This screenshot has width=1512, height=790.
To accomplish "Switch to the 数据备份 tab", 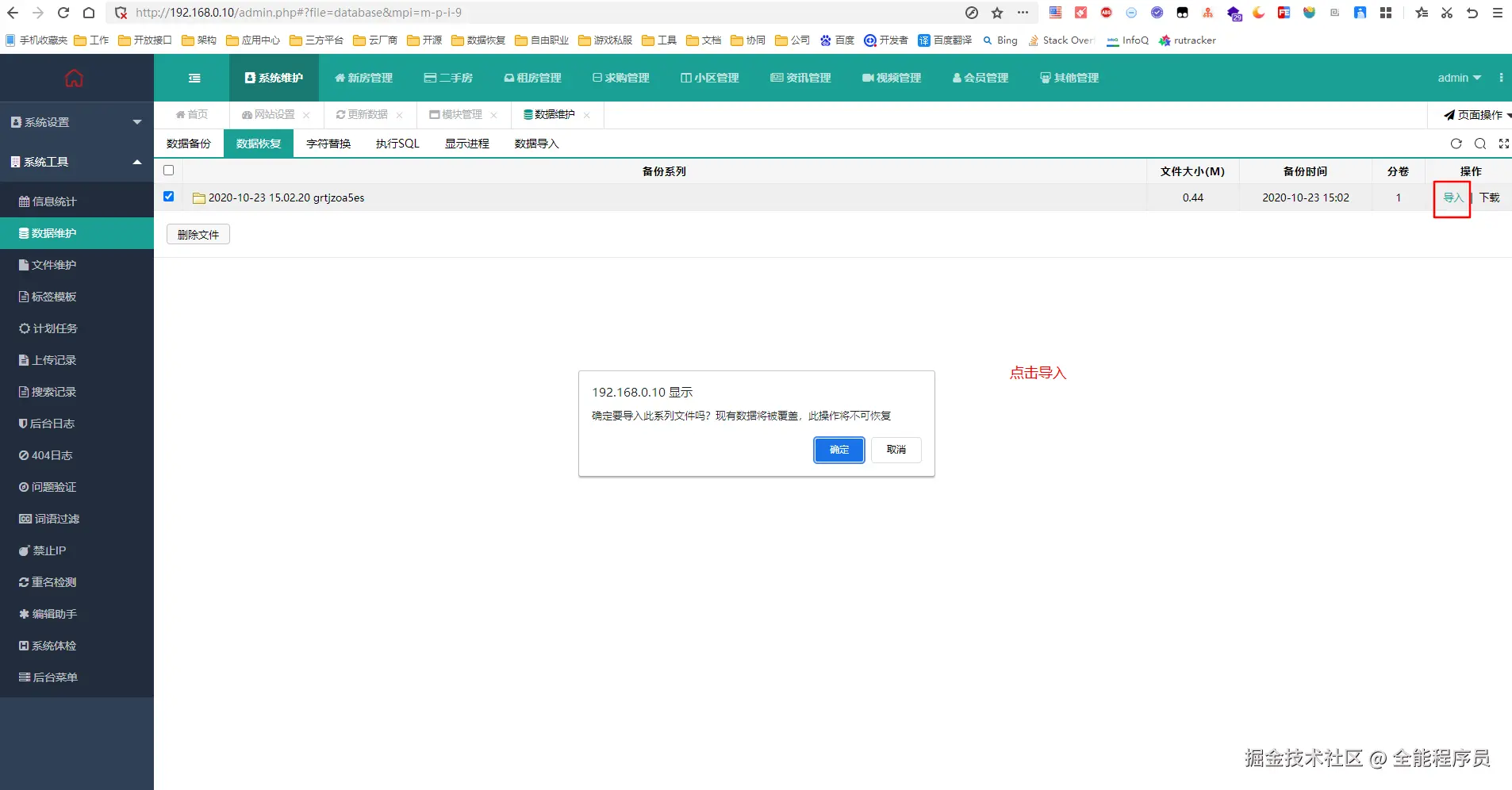I will click(x=189, y=144).
